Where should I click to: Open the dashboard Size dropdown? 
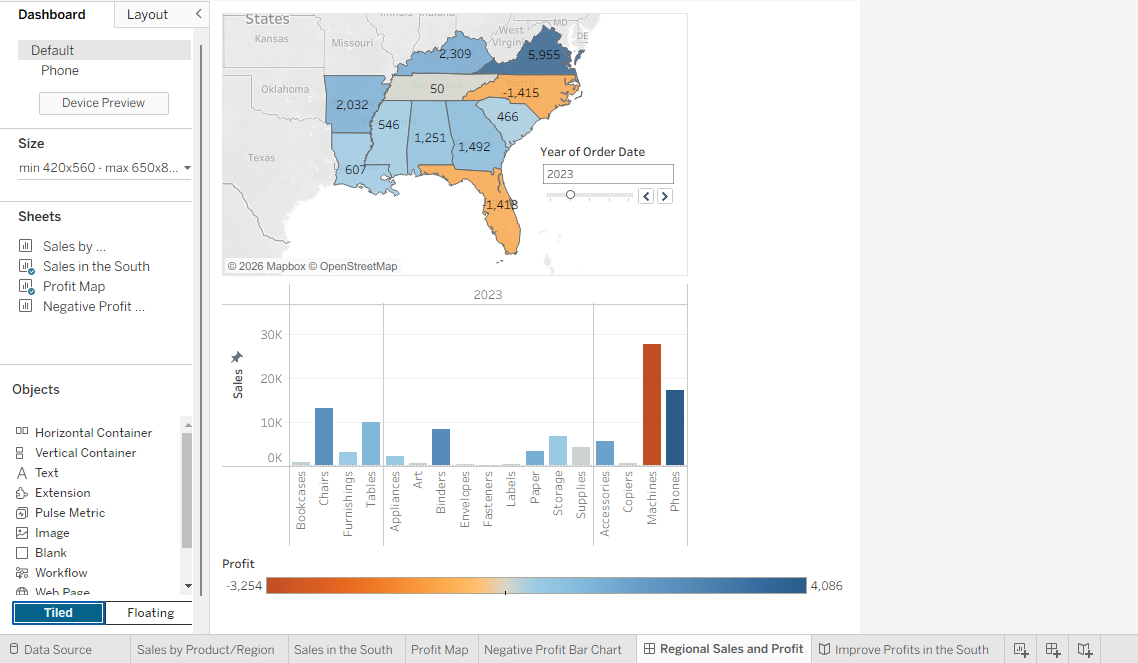click(105, 168)
